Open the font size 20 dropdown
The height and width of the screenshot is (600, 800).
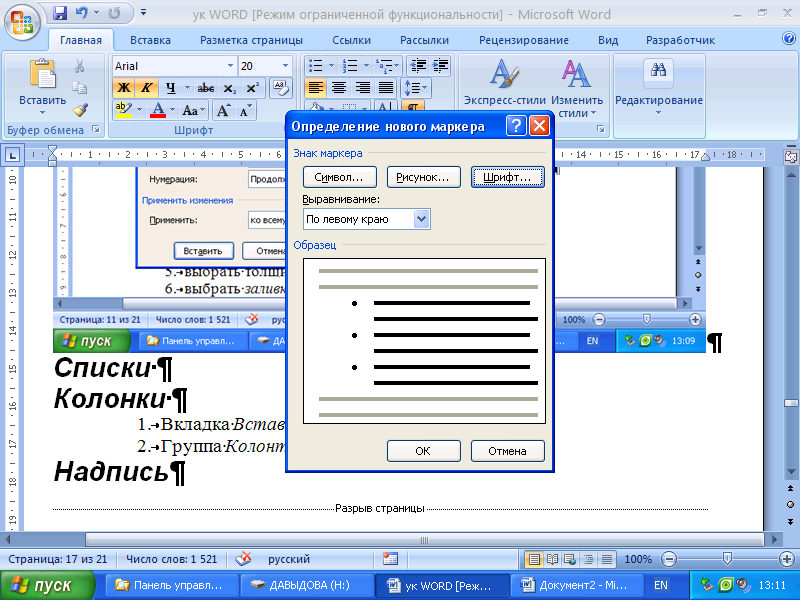pyautogui.click(x=285, y=66)
